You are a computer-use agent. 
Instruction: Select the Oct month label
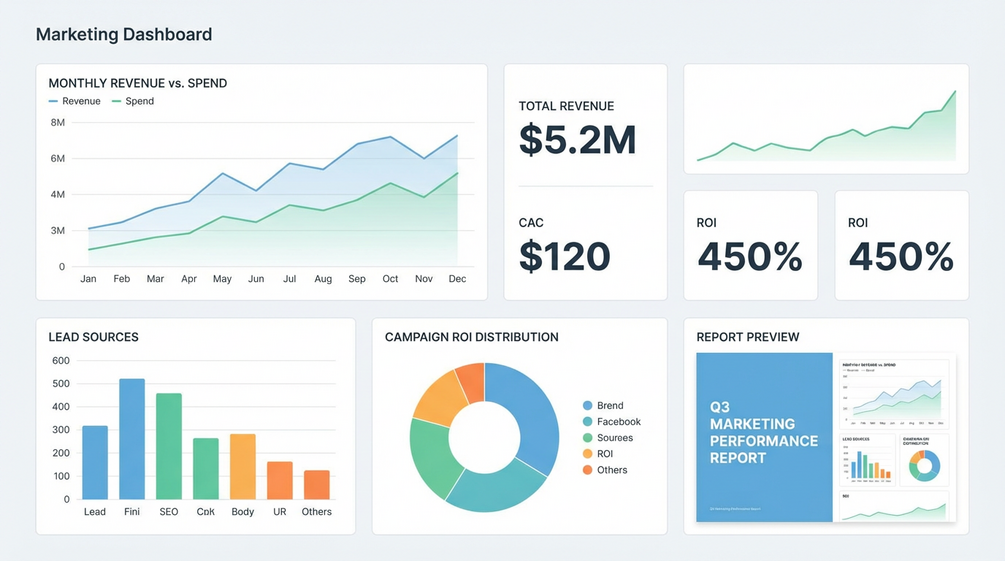pos(390,279)
